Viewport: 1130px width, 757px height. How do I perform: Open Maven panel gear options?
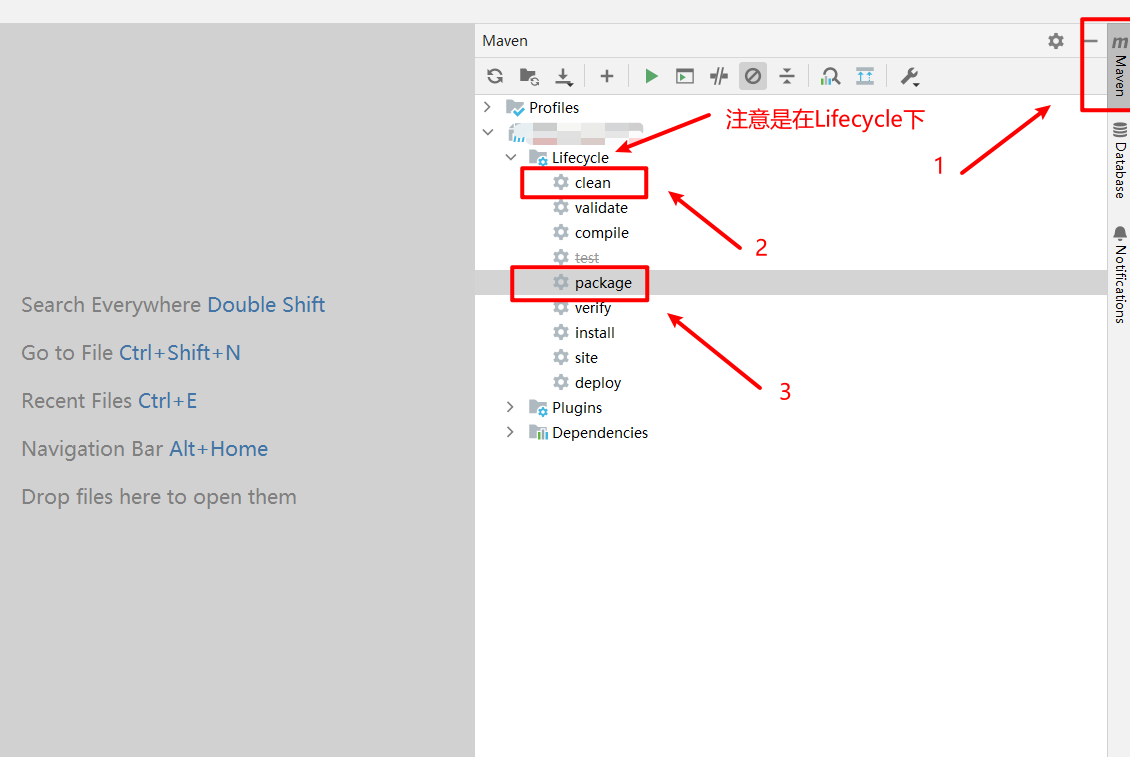tap(1056, 41)
